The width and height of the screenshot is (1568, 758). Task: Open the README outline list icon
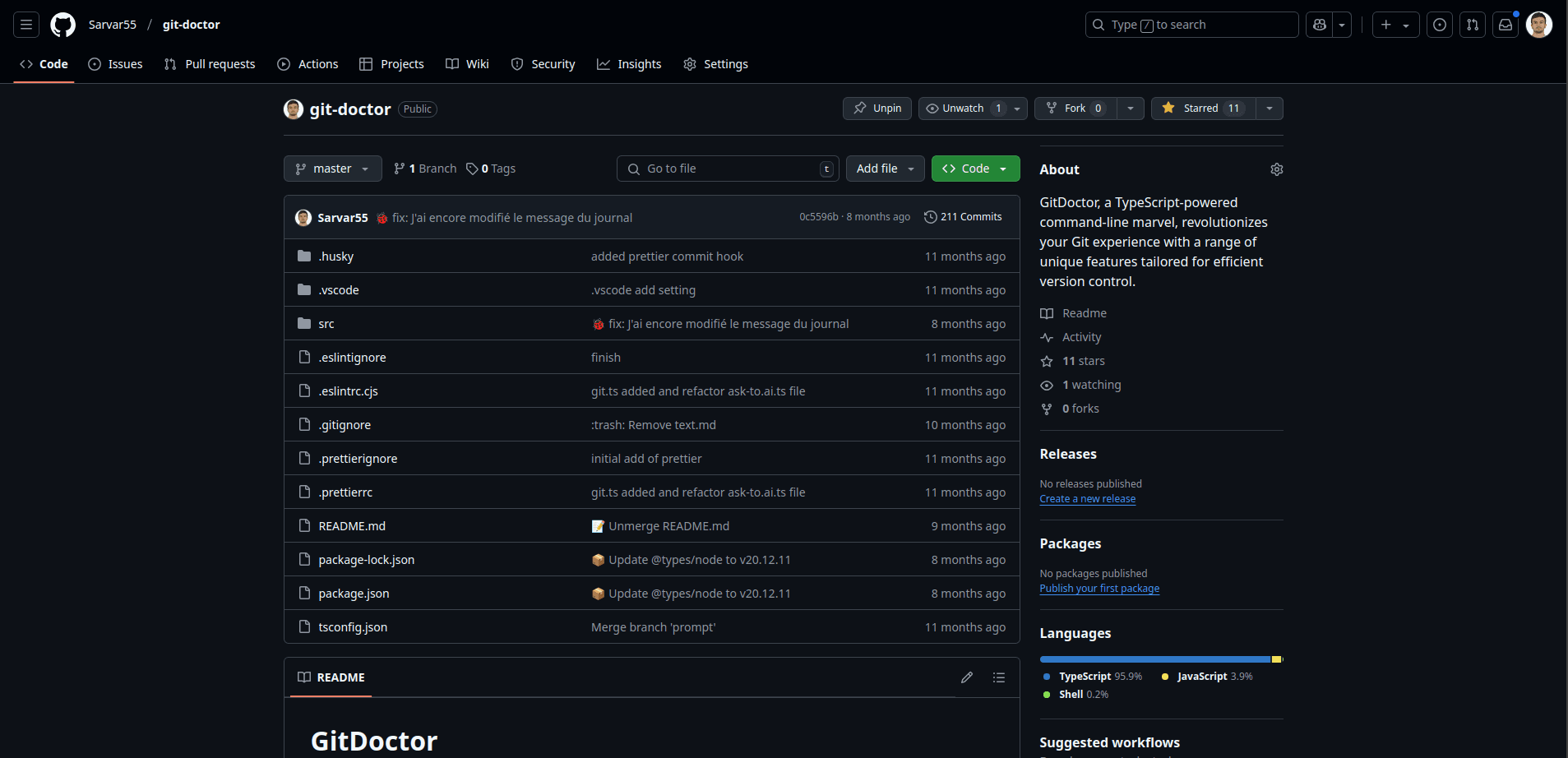pyautogui.click(x=999, y=677)
